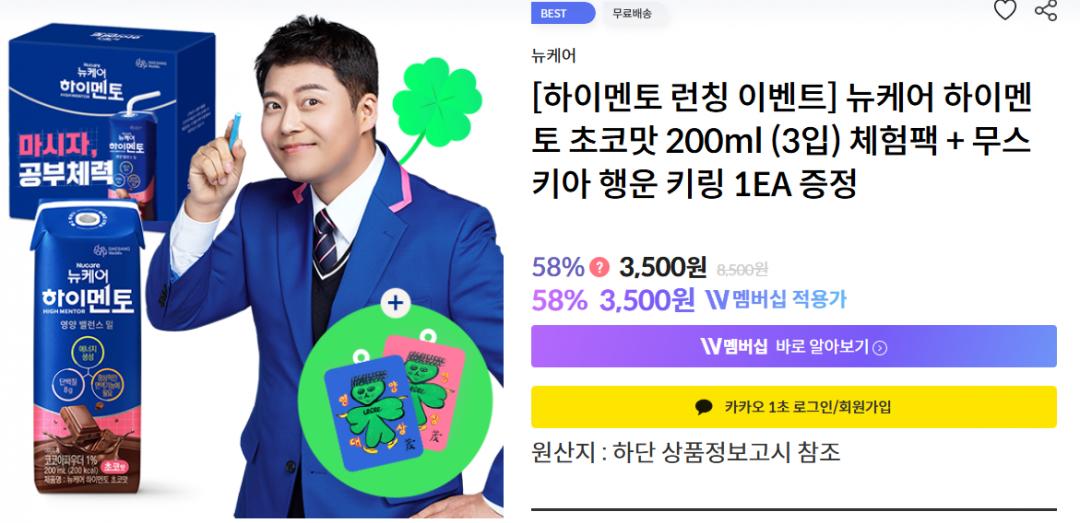Viewport: 1080px width, 523px height.
Task: Click the red question mark discount icon
Action: pyautogui.click(x=599, y=267)
